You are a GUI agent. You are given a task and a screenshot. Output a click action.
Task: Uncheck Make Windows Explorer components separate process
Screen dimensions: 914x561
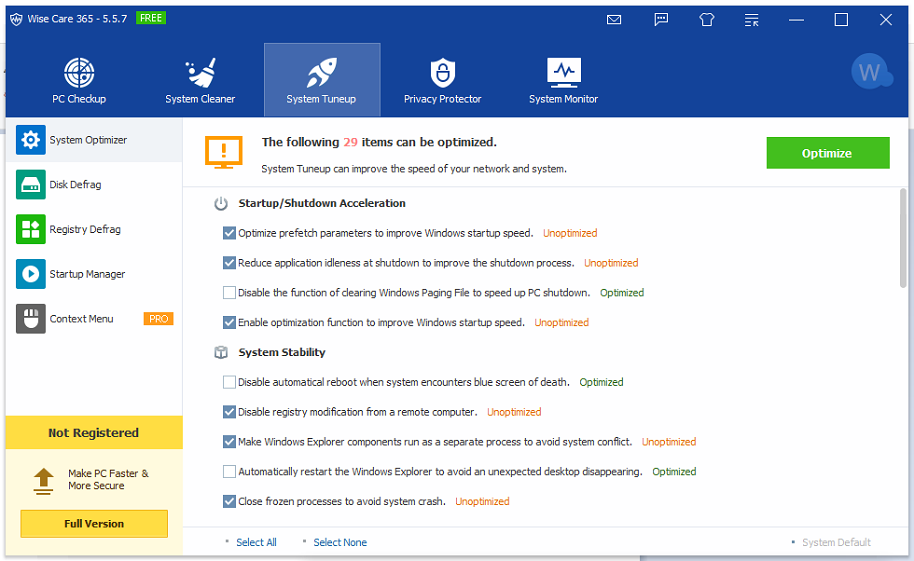point(229,442)
